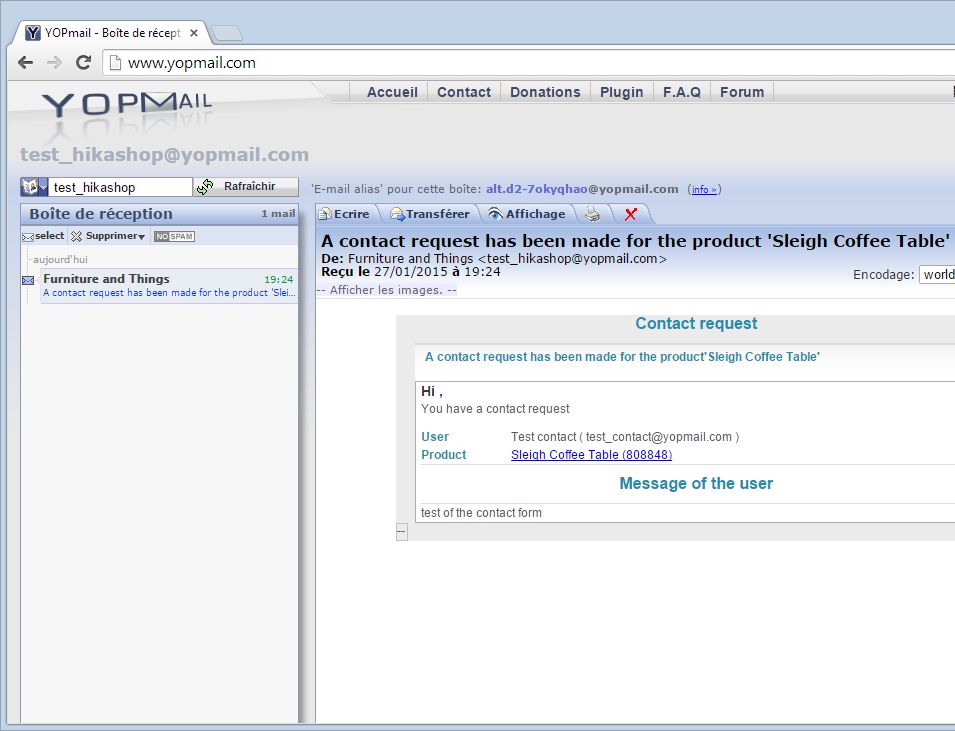Open the Accueil menu item
The height and width of the screenshot is (731, 955).
(x=392, y=92)
